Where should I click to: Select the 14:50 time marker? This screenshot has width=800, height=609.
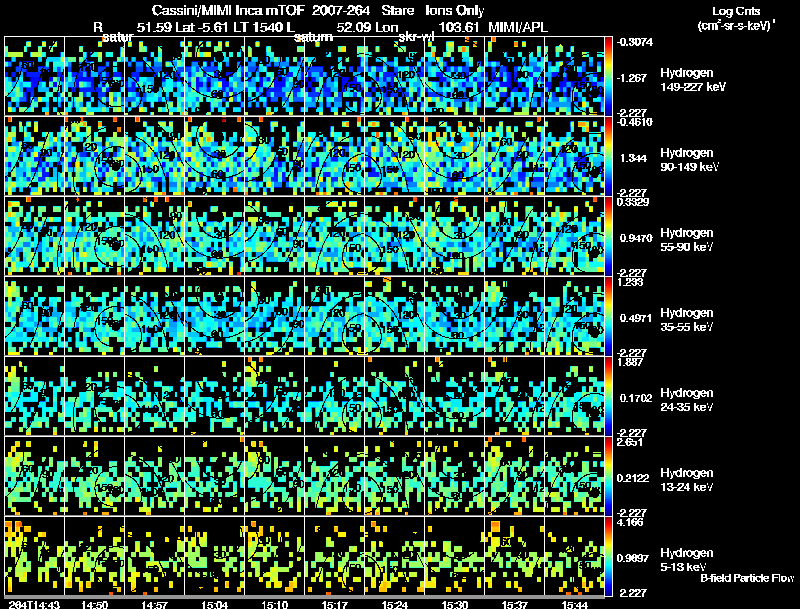[94, 605]
